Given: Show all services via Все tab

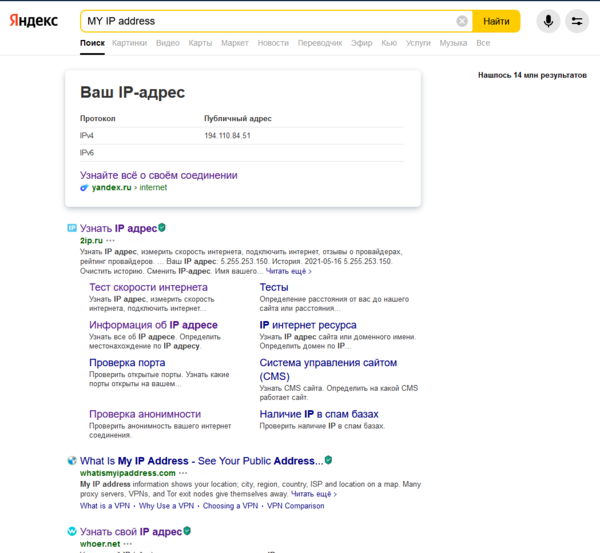Looking at the screenshot, I should [x=483, y=43].
